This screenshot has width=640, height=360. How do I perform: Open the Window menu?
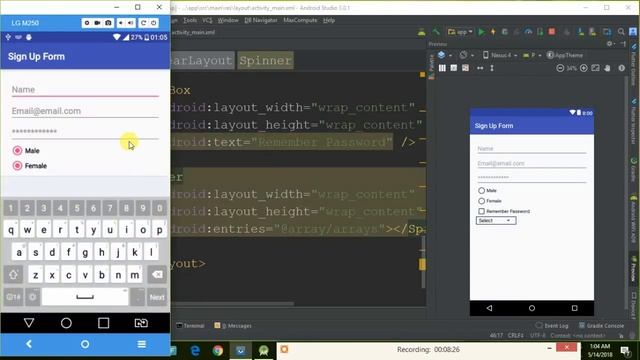(x=228, y=20)
